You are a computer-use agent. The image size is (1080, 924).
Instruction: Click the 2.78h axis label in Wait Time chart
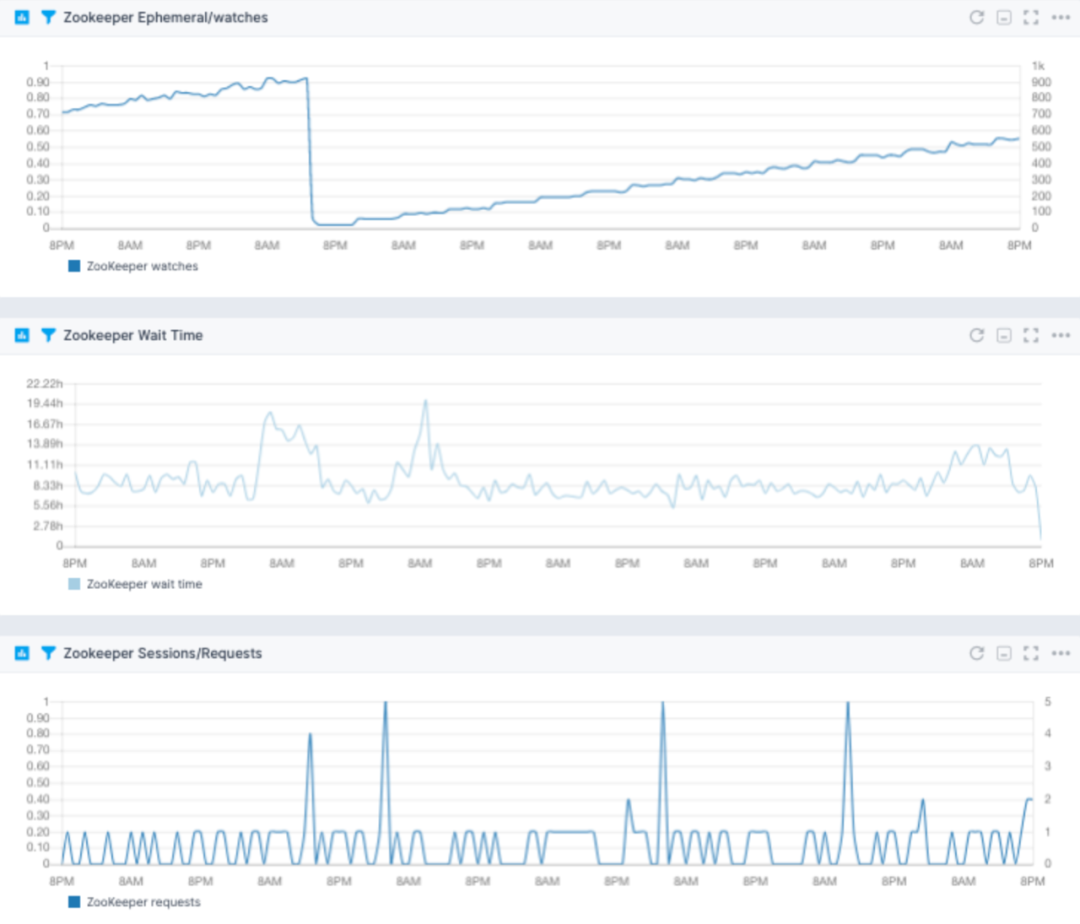(48, 526)
